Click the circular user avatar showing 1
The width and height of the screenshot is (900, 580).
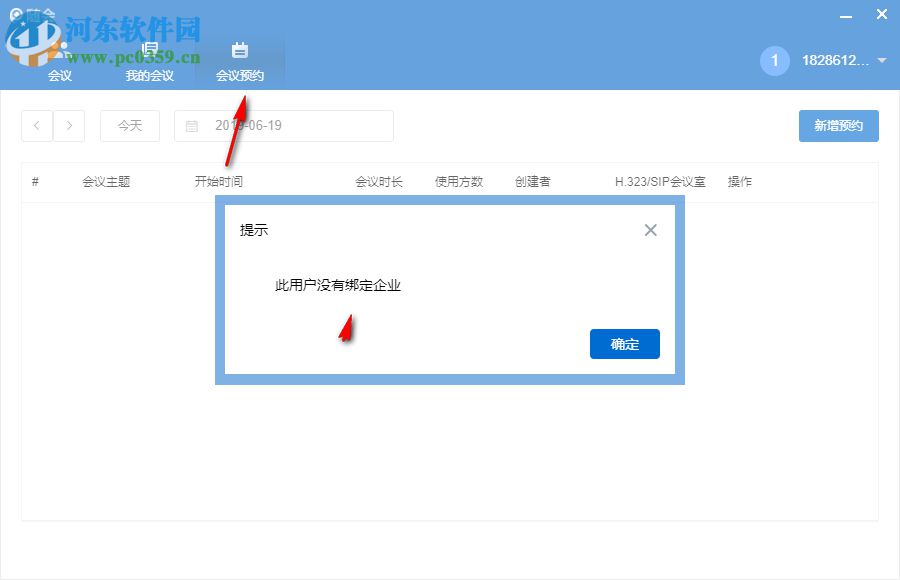point(774,60)
